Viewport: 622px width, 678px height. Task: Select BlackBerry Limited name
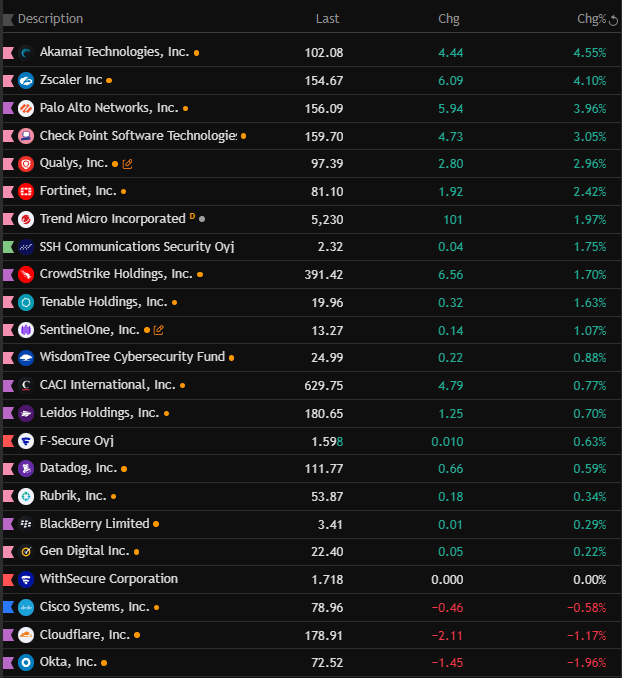click(x=94, y=524)
